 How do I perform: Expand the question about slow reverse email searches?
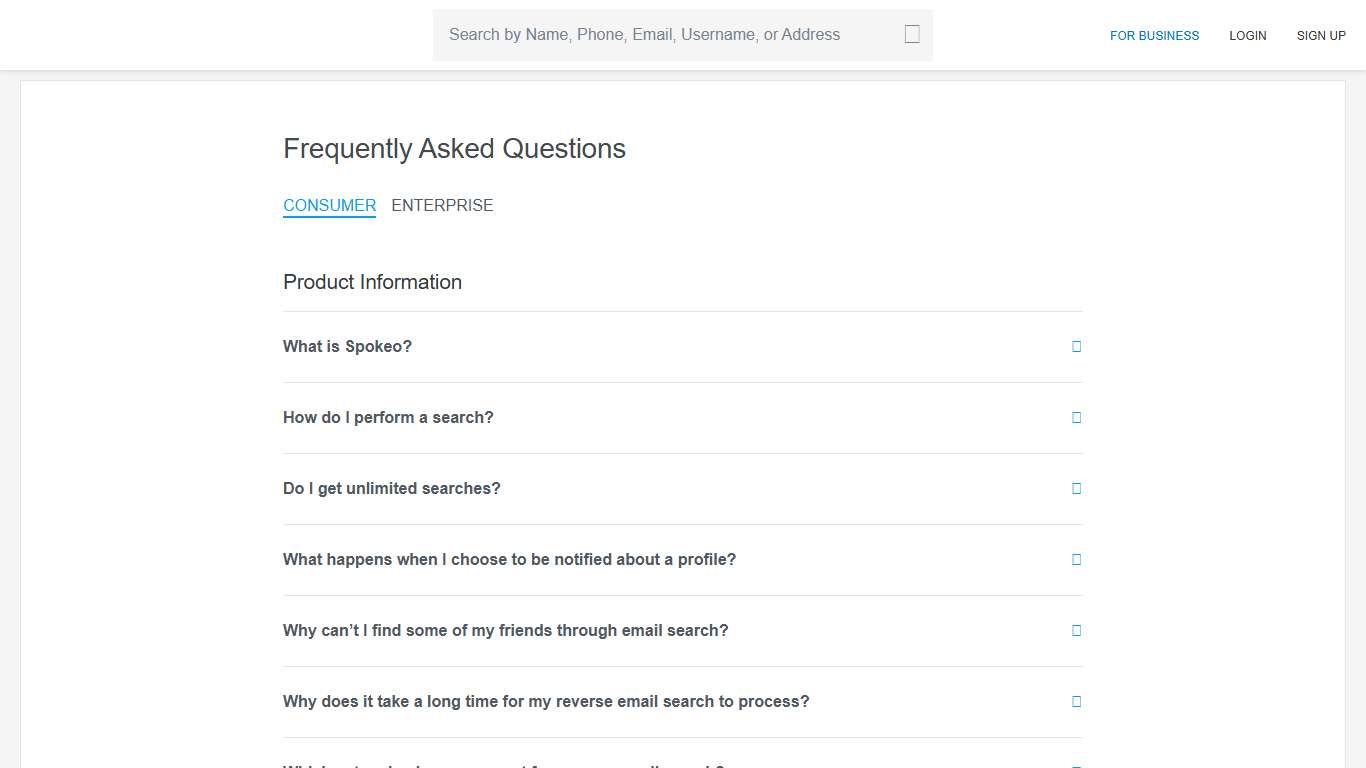click(x=546, y=701)
